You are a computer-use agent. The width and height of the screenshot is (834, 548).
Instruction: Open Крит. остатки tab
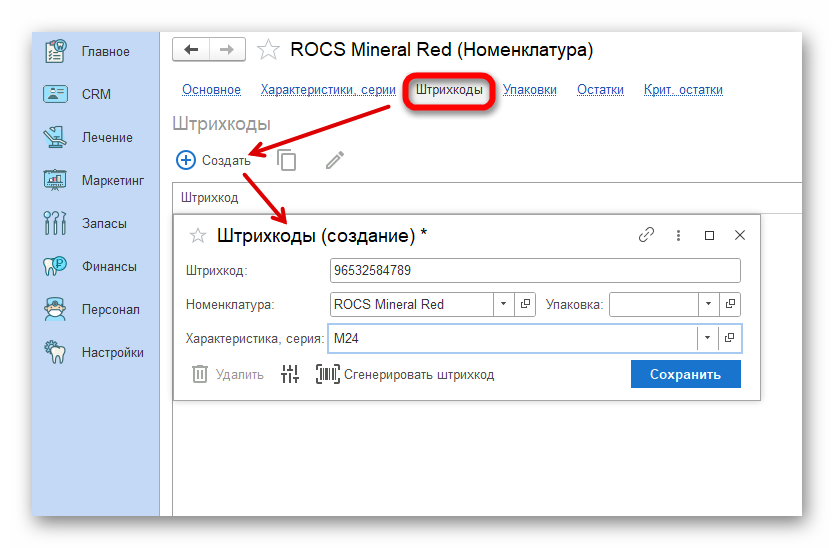click(x=683, y=90)
